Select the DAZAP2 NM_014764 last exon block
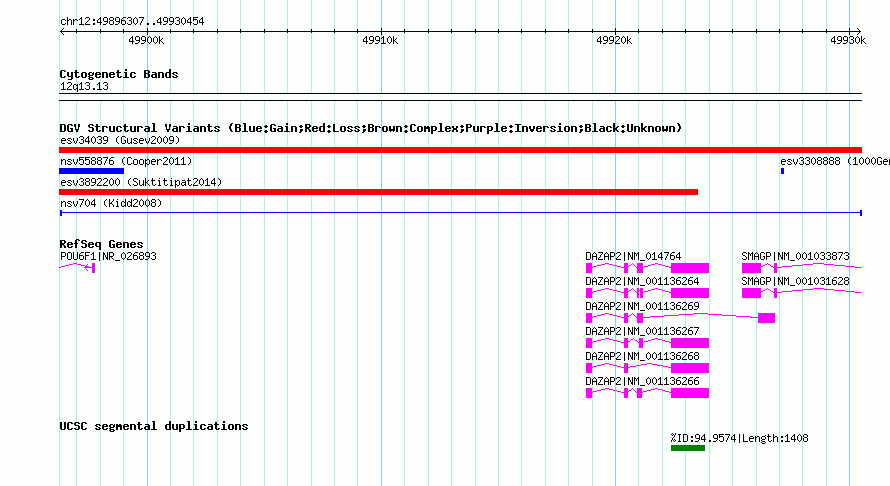The width and height of the screenshot is (890, 486). (x=690, y=268)
